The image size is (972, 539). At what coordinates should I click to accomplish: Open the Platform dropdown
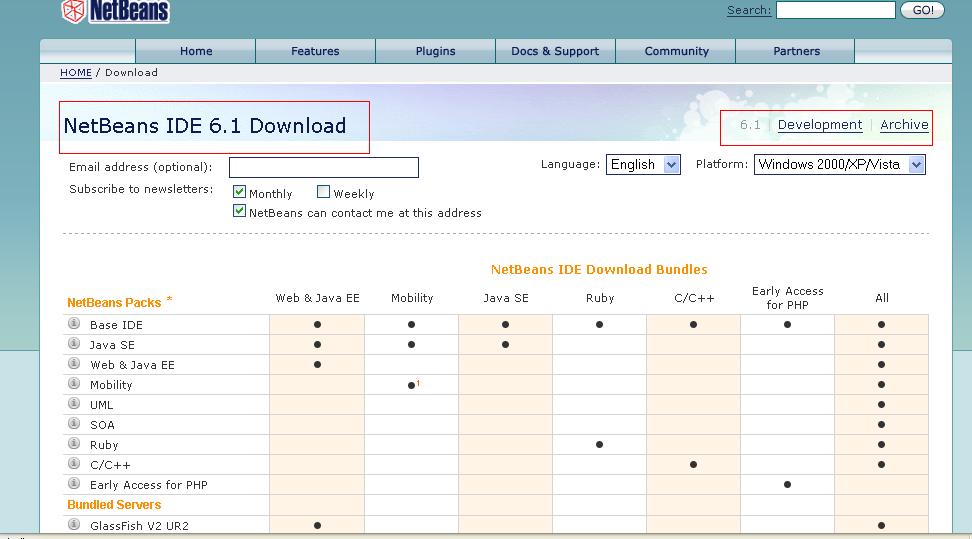pos(839,164)
